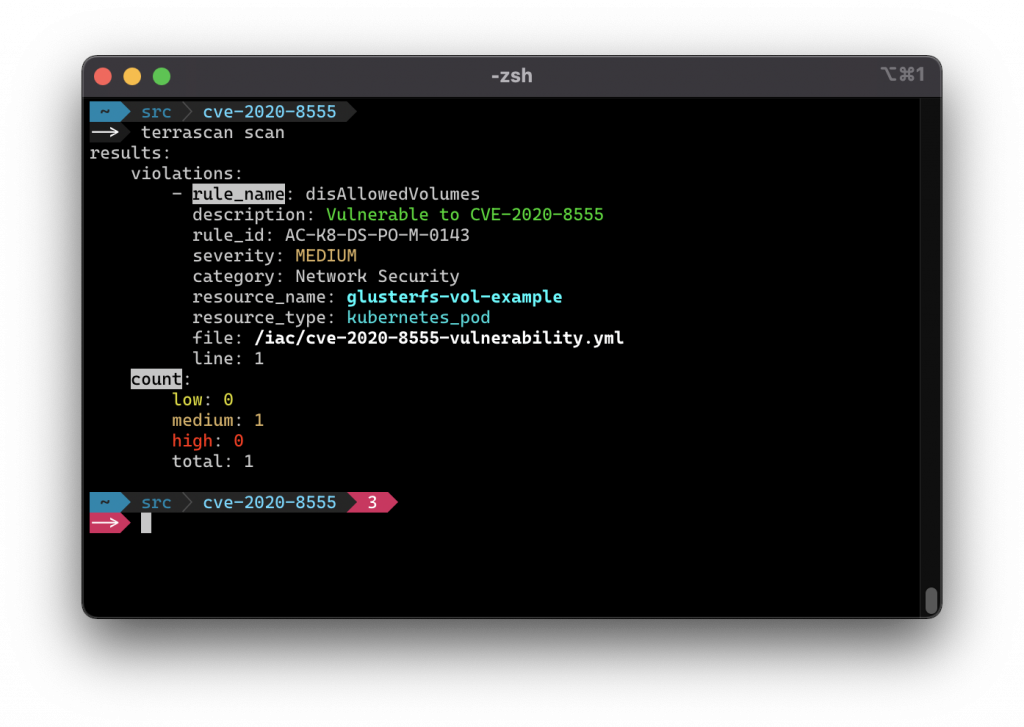This screenshot has height=727, width=1024.
Task: Click the terminal's vertical scrollbar thumb
Action: click(x=931, y=599)
